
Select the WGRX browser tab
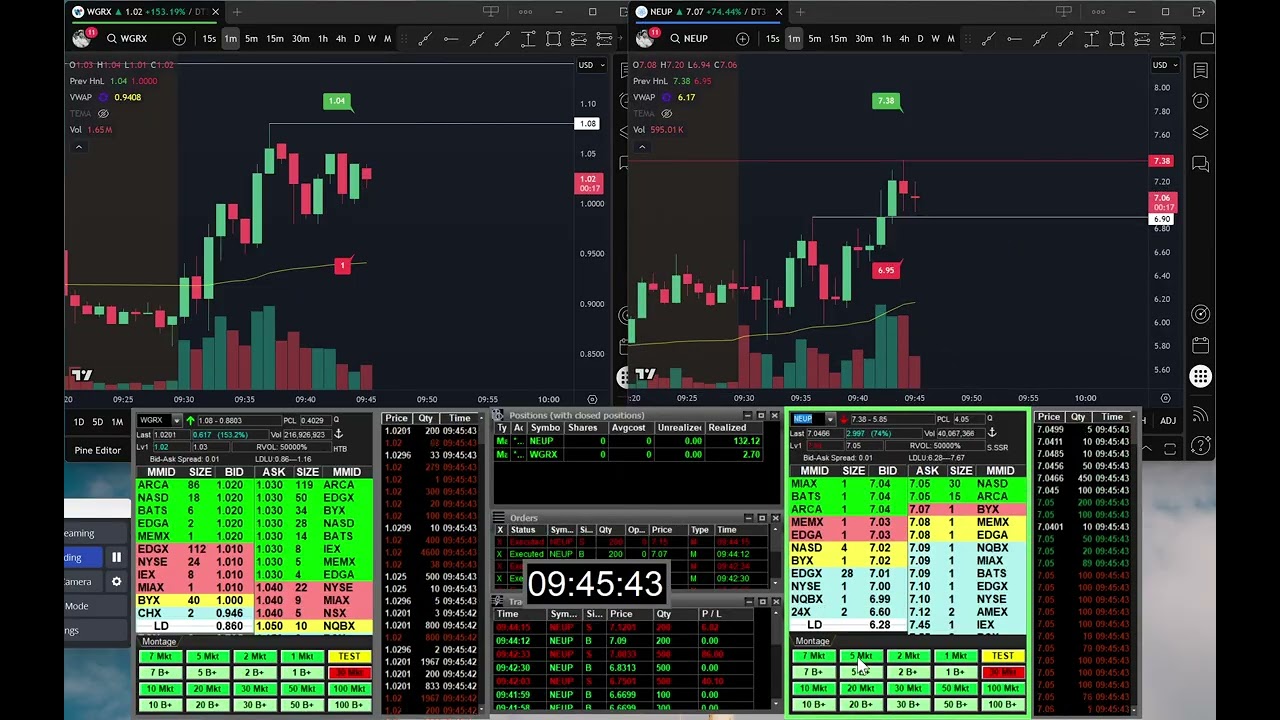pos(146,12)
